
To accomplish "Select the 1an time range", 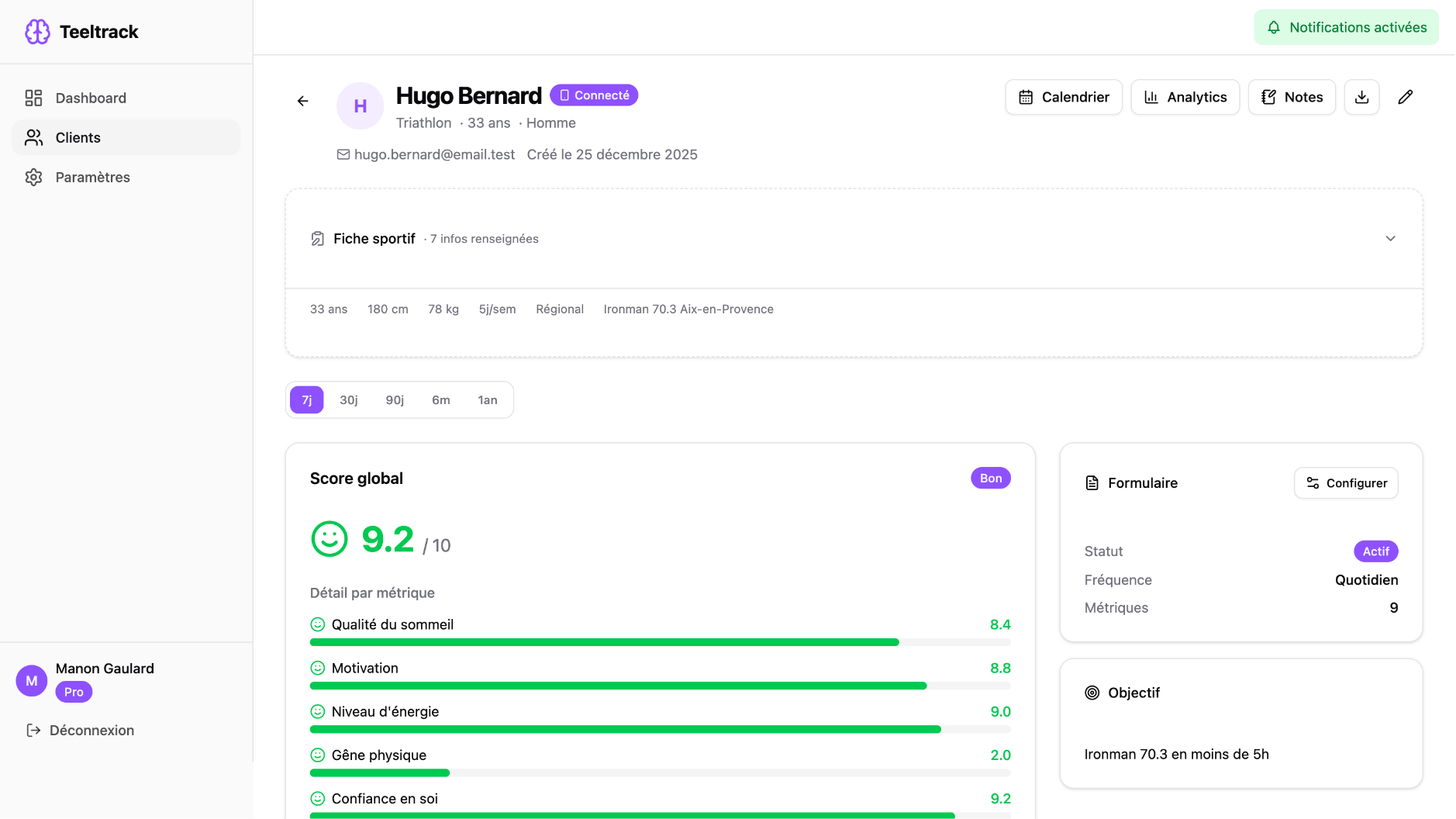I will click(488, 399).
